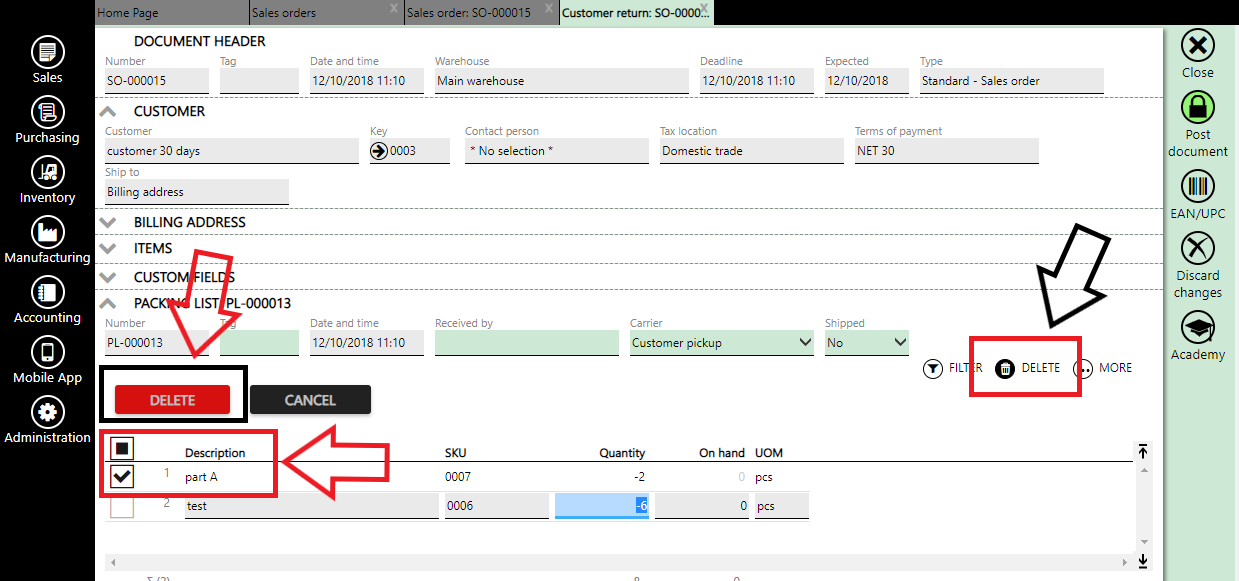Click the Terms of payment NET 30 field

(x=947, y=151)
